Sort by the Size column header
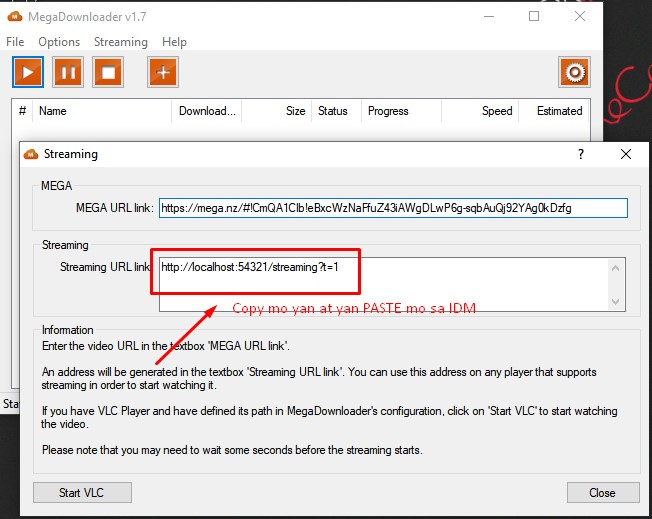Viewport: 652px width, 519px height. (x=277, y=111)
